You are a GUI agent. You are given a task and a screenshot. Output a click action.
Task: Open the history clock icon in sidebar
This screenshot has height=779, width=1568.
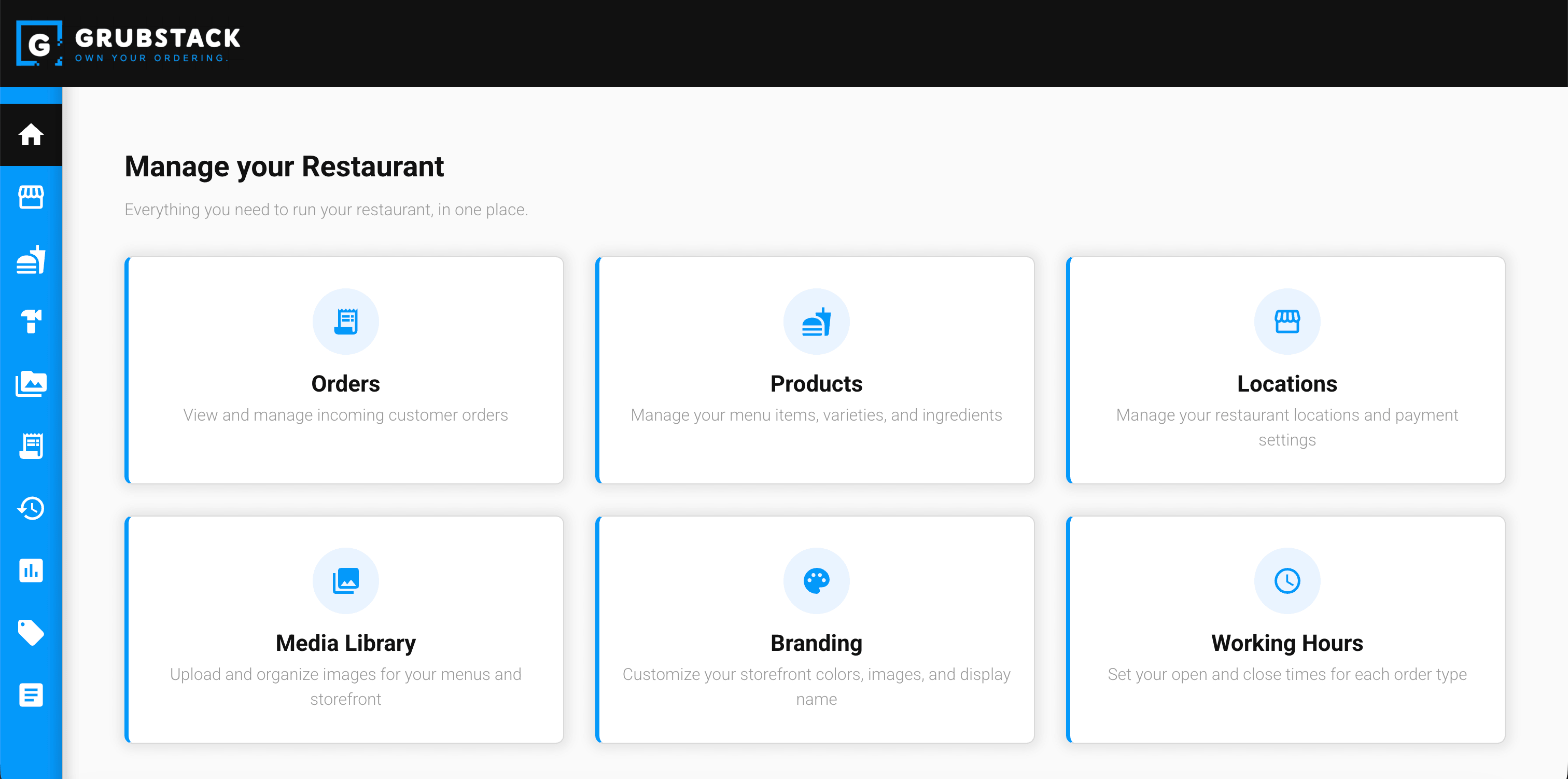(31, 508)
